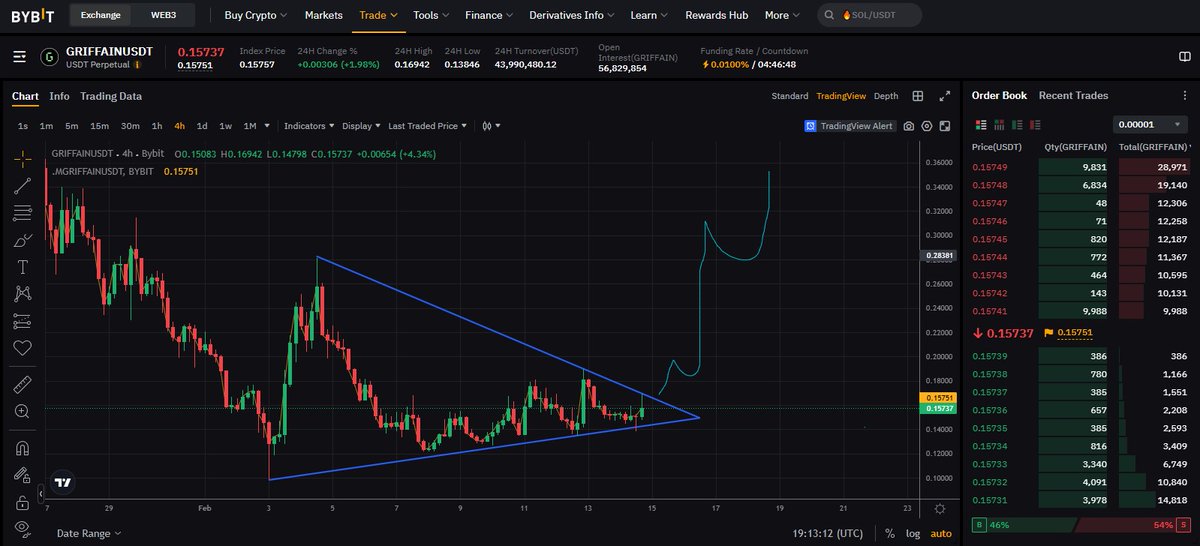1200x546 pixels.
Task: Open the candlestick chart type dropdown
Action: point(491,126)
